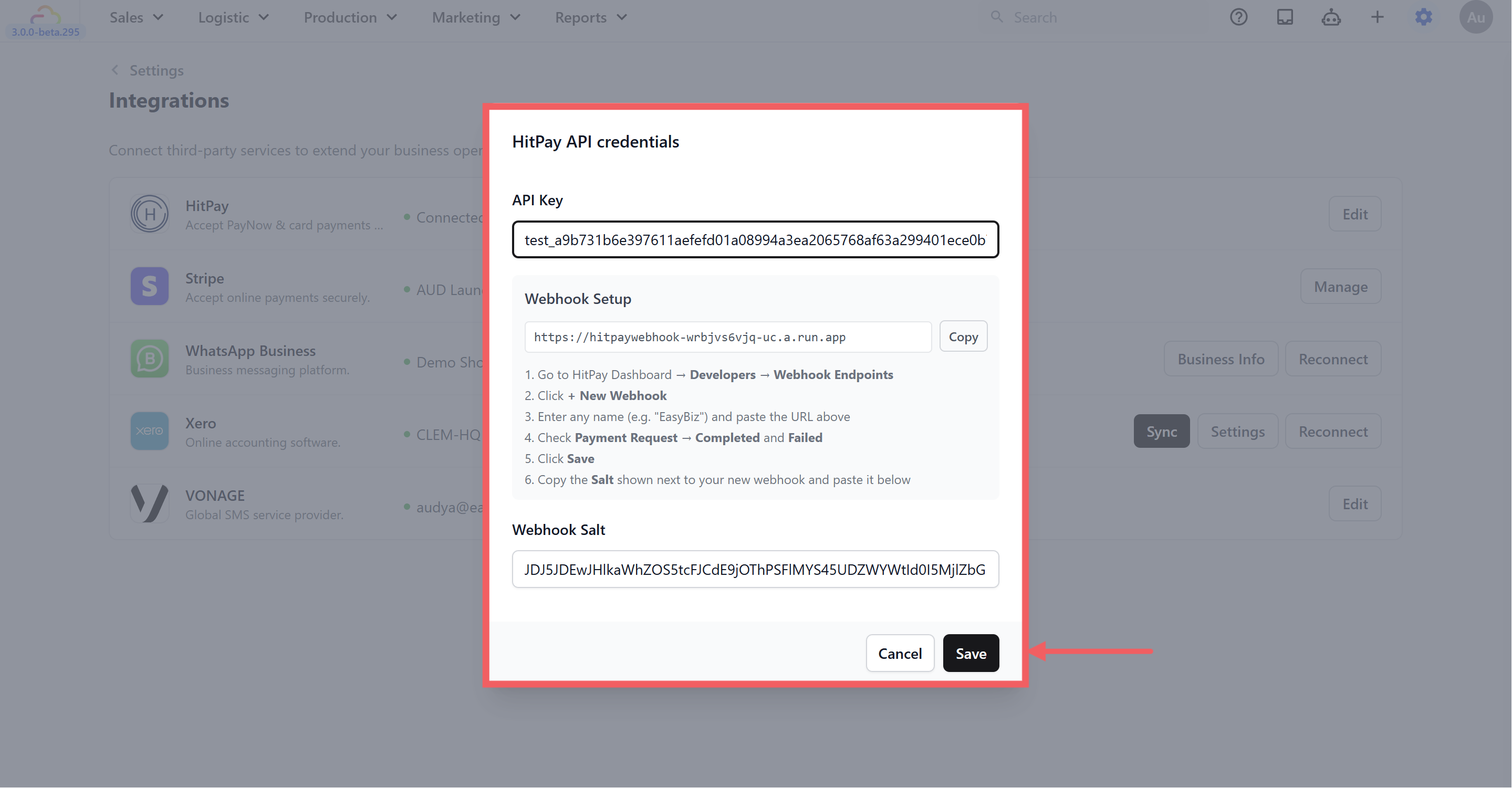Open the robot assistant icon
The image size is (1512, 788).
[x=1331, y=18]
